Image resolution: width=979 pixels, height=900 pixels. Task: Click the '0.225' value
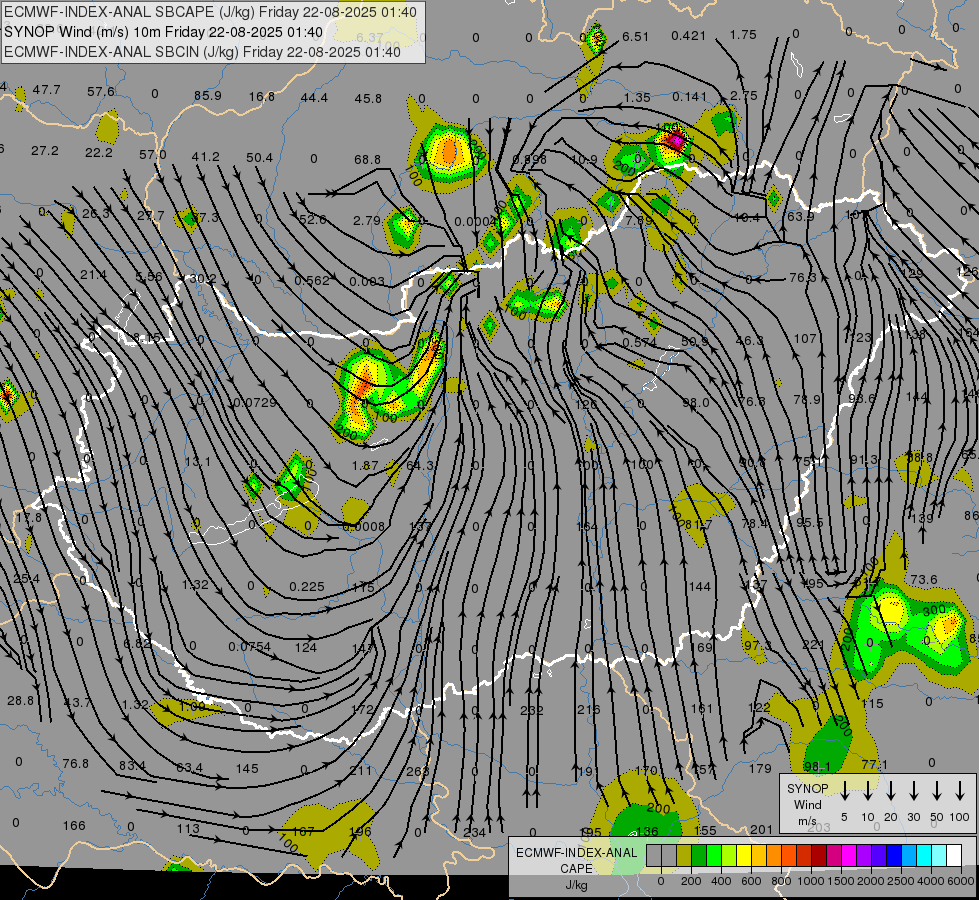coord(307,586)
